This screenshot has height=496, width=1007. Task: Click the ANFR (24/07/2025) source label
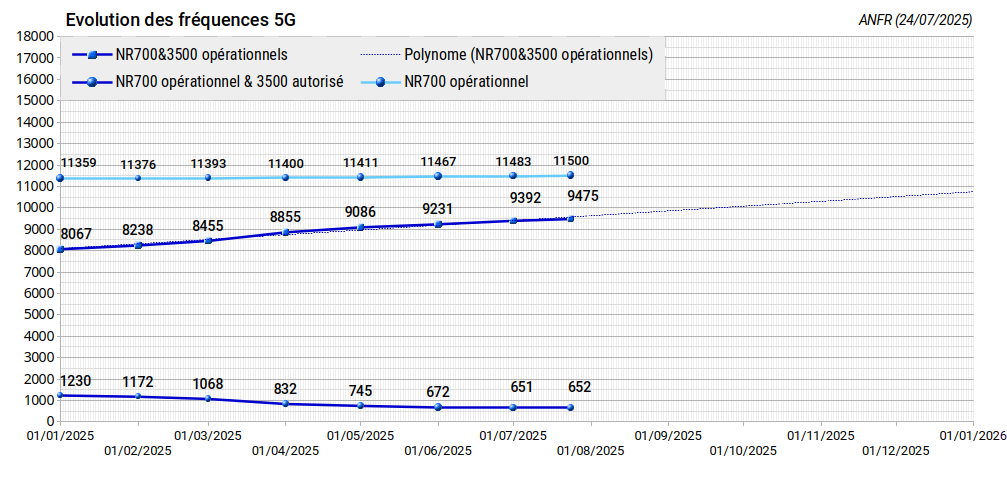click(x=915, y=21)
